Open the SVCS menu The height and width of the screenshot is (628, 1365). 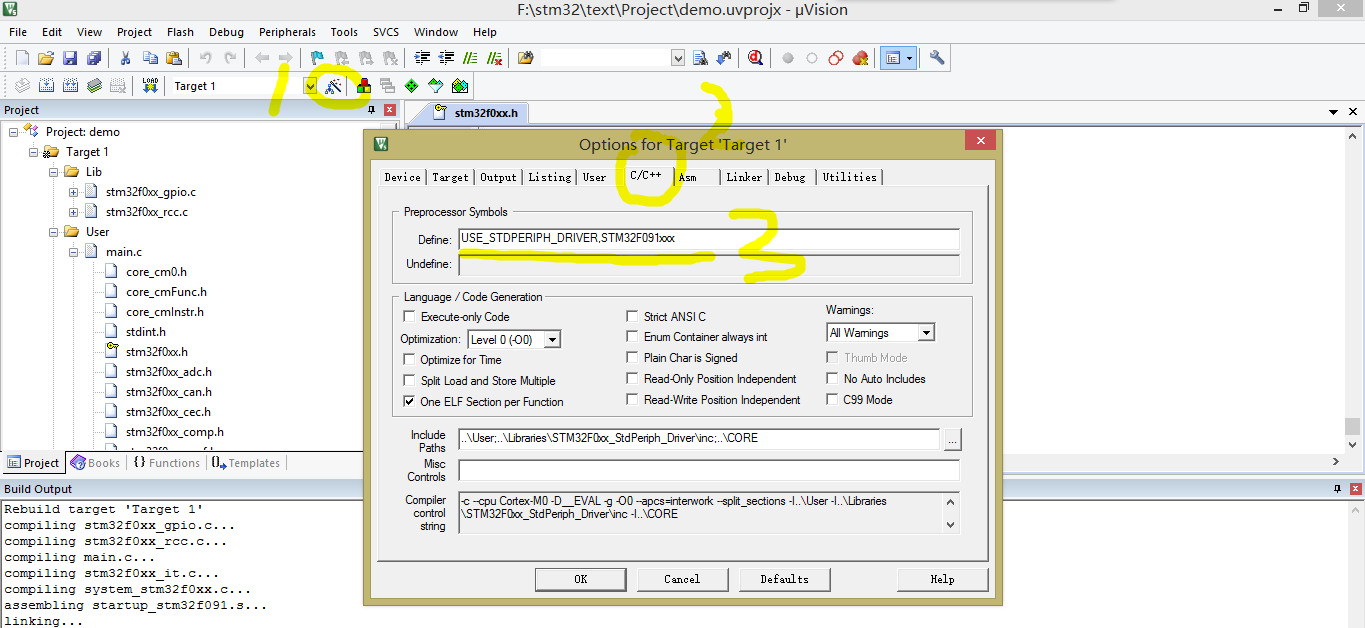[386, 32]
